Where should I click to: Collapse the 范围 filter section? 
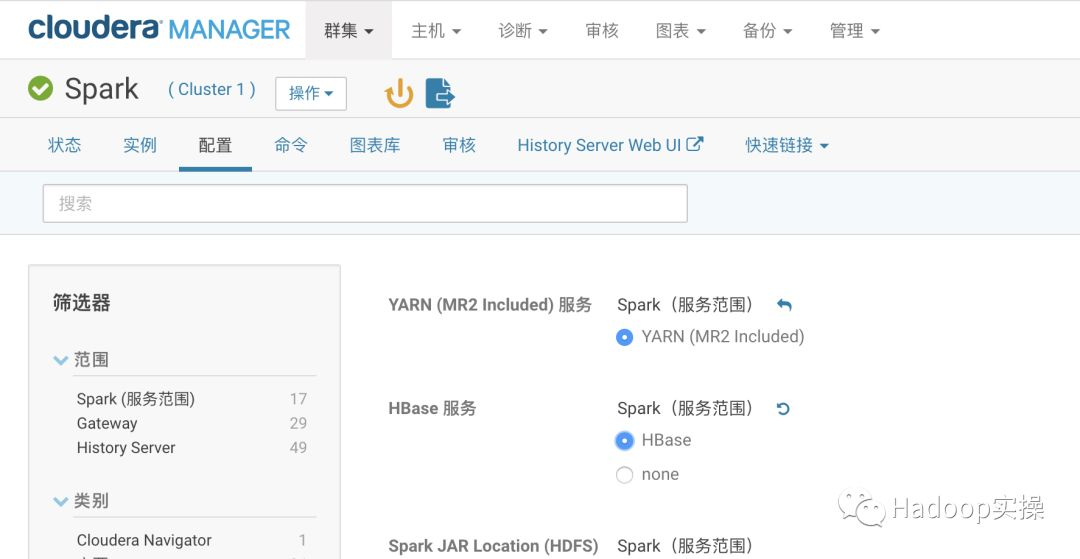click(x=61, y=360)
